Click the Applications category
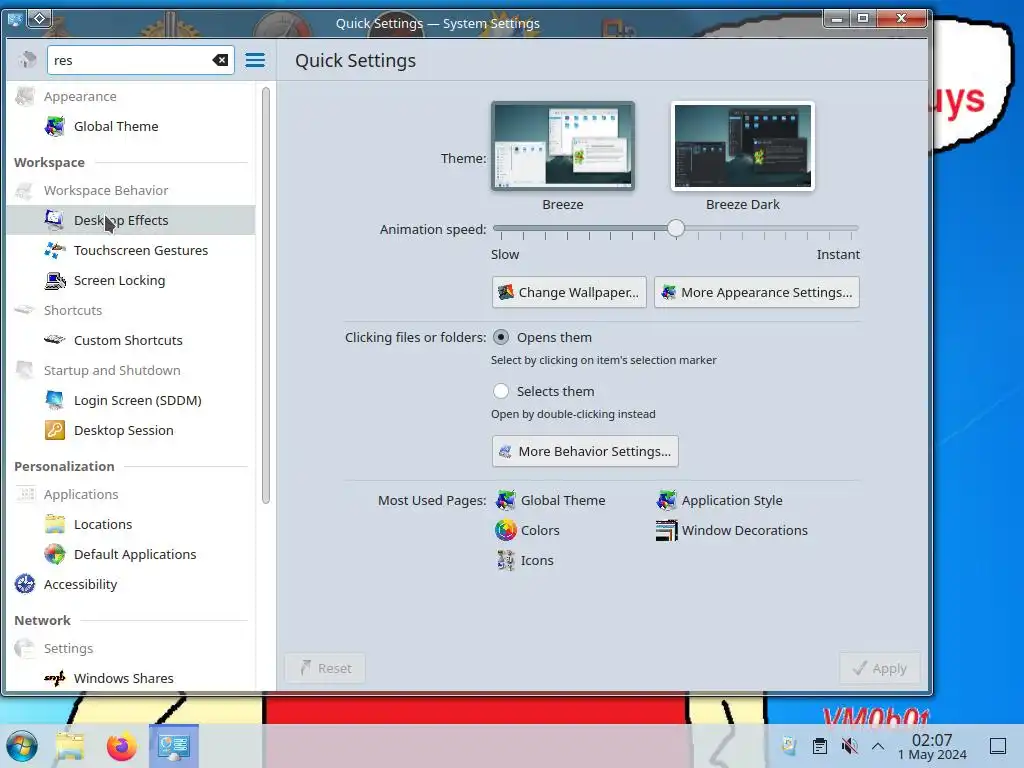This screenshot has height=768, width=1024. pyautogui.click(x=131, y=494)
